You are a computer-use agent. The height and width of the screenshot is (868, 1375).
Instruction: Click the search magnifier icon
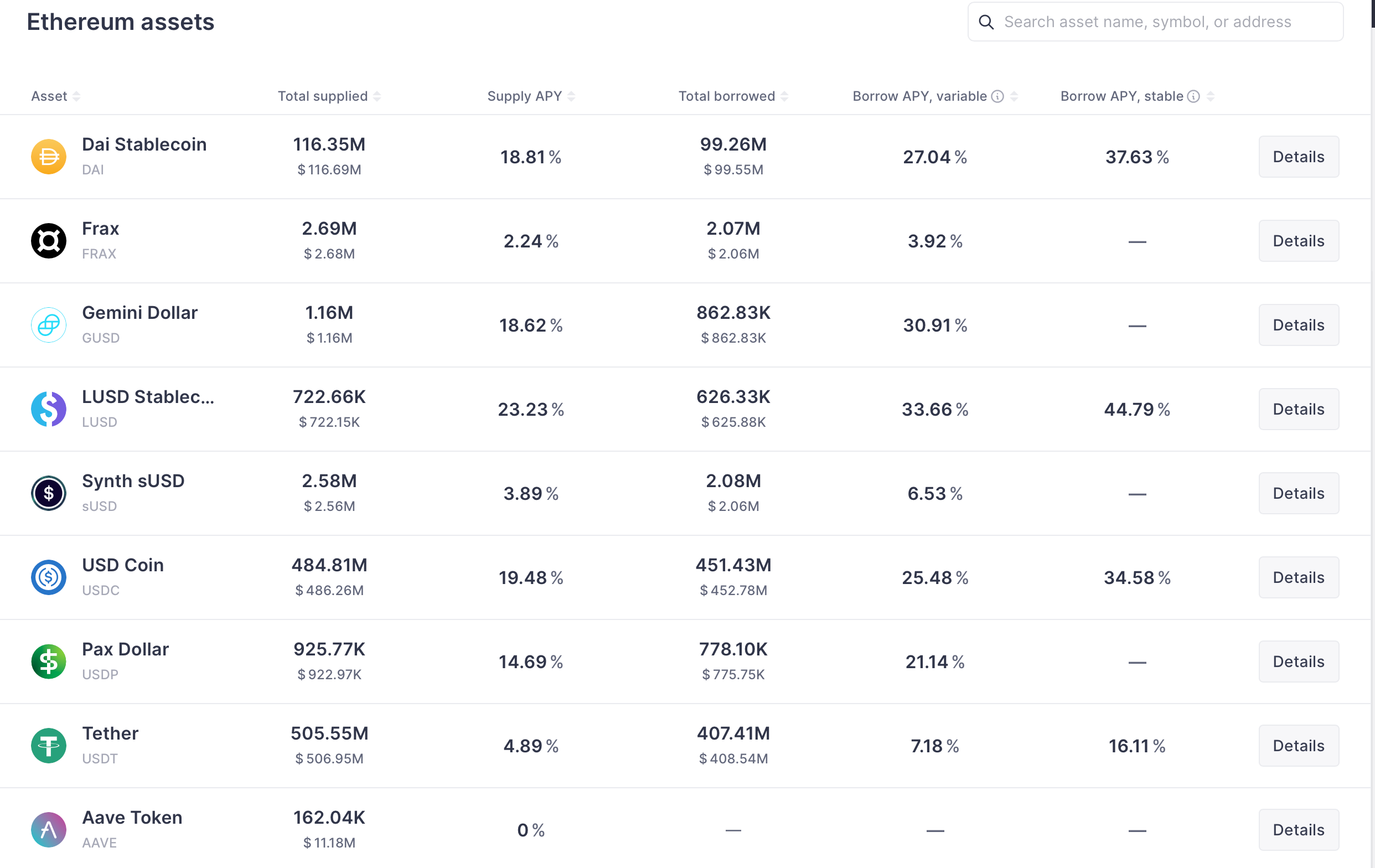click(986, 22)
